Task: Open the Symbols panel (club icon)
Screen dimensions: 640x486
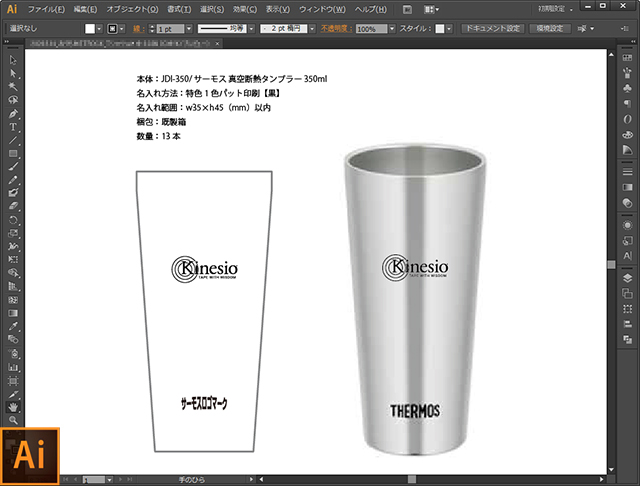Action: pyautogui.click(x=627, y=88)
